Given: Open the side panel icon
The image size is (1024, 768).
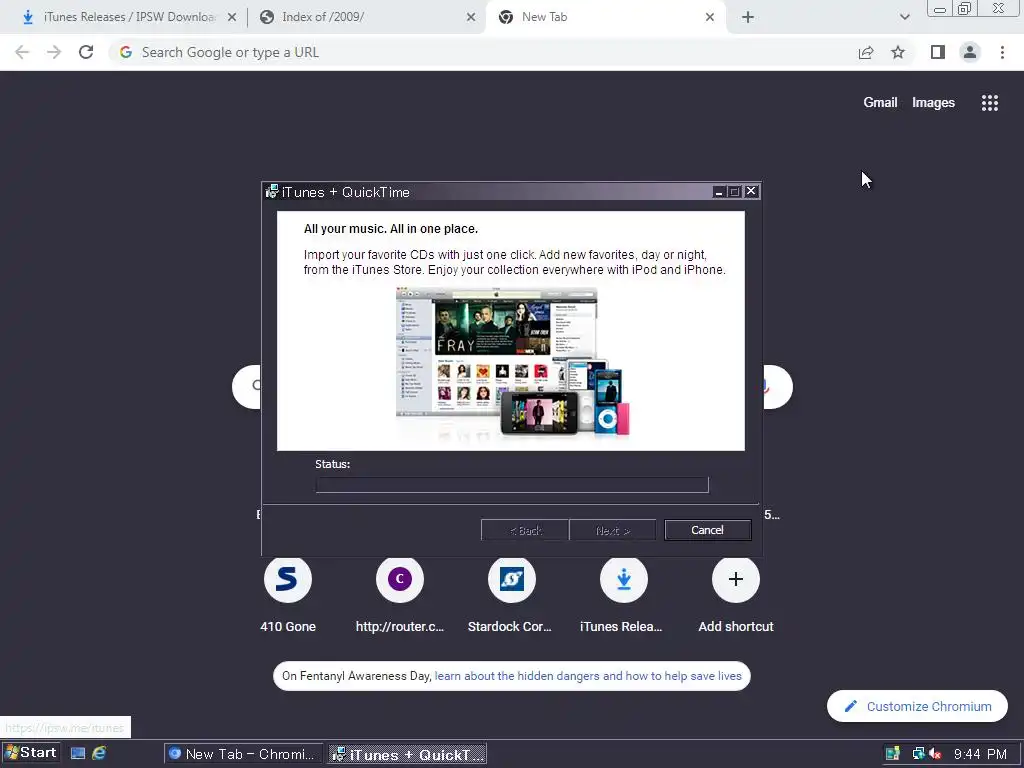Looking at the screenshot, I should [938, 52].
